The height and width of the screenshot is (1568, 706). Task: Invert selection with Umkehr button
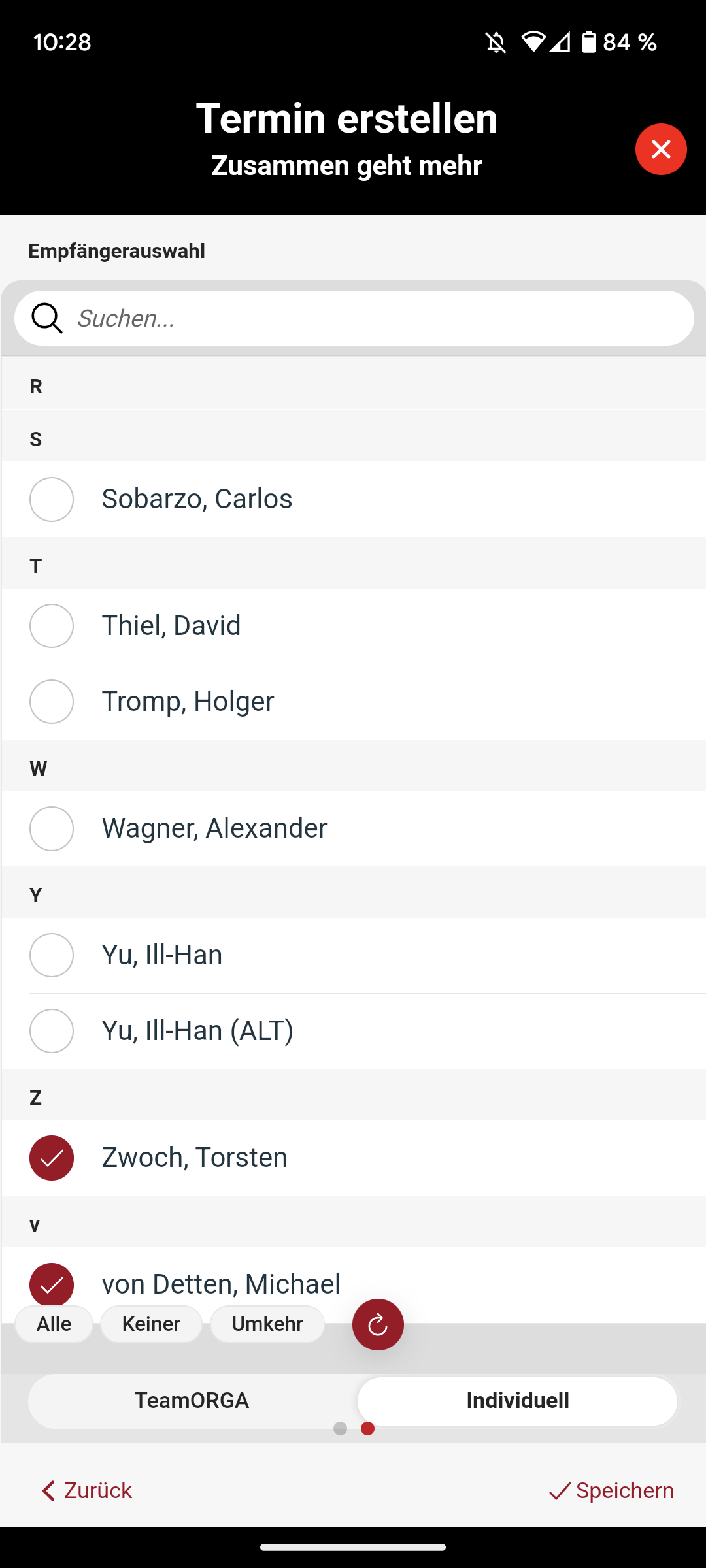[x=267, y=1324]
